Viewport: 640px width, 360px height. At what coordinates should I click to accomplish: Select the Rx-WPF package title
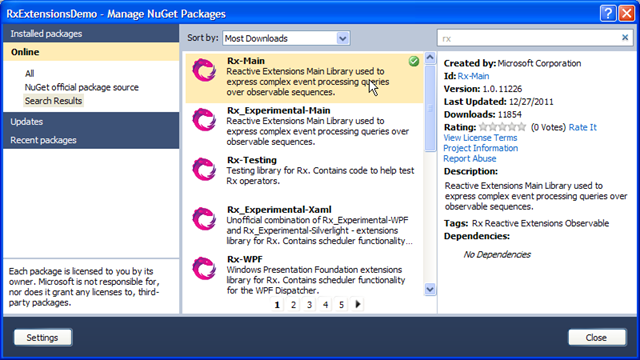tap(244, 259)
